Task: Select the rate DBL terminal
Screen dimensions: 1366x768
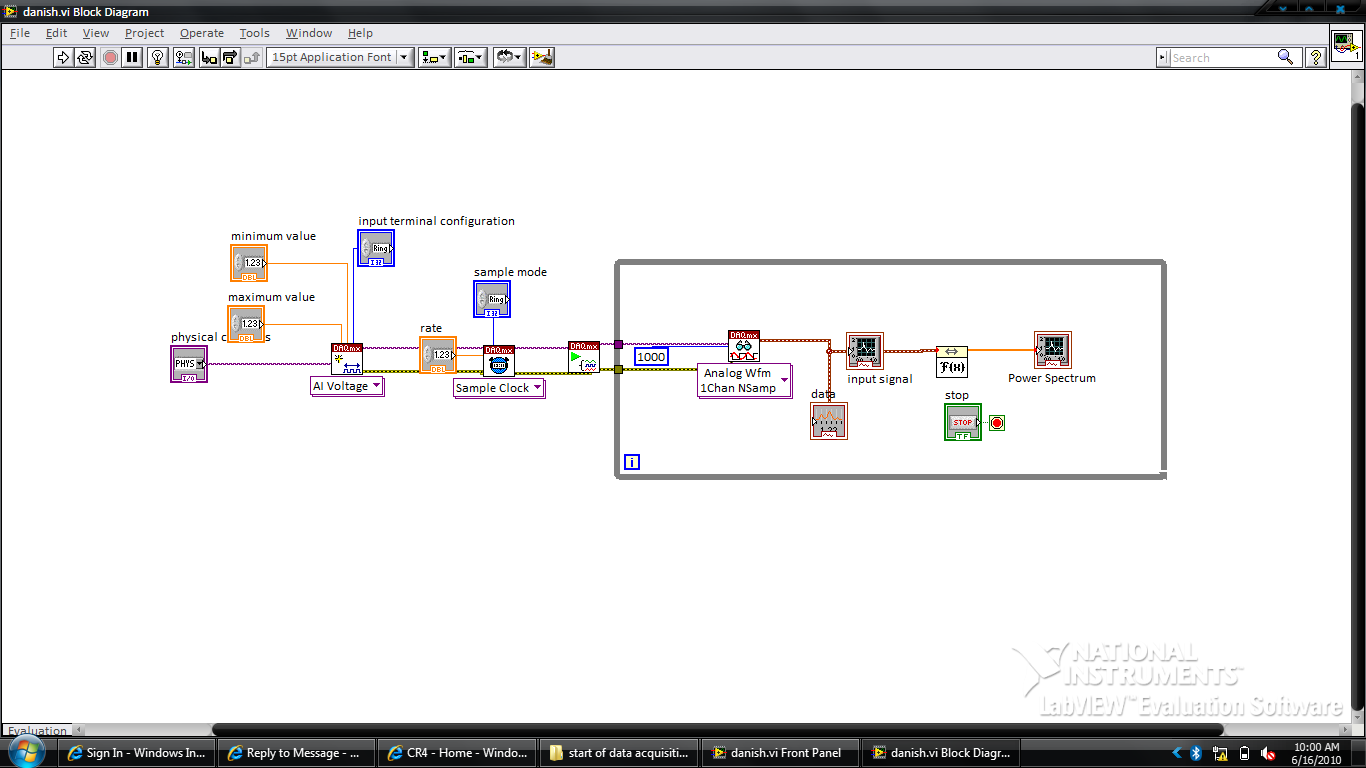Action: click(x=438, y=355)
